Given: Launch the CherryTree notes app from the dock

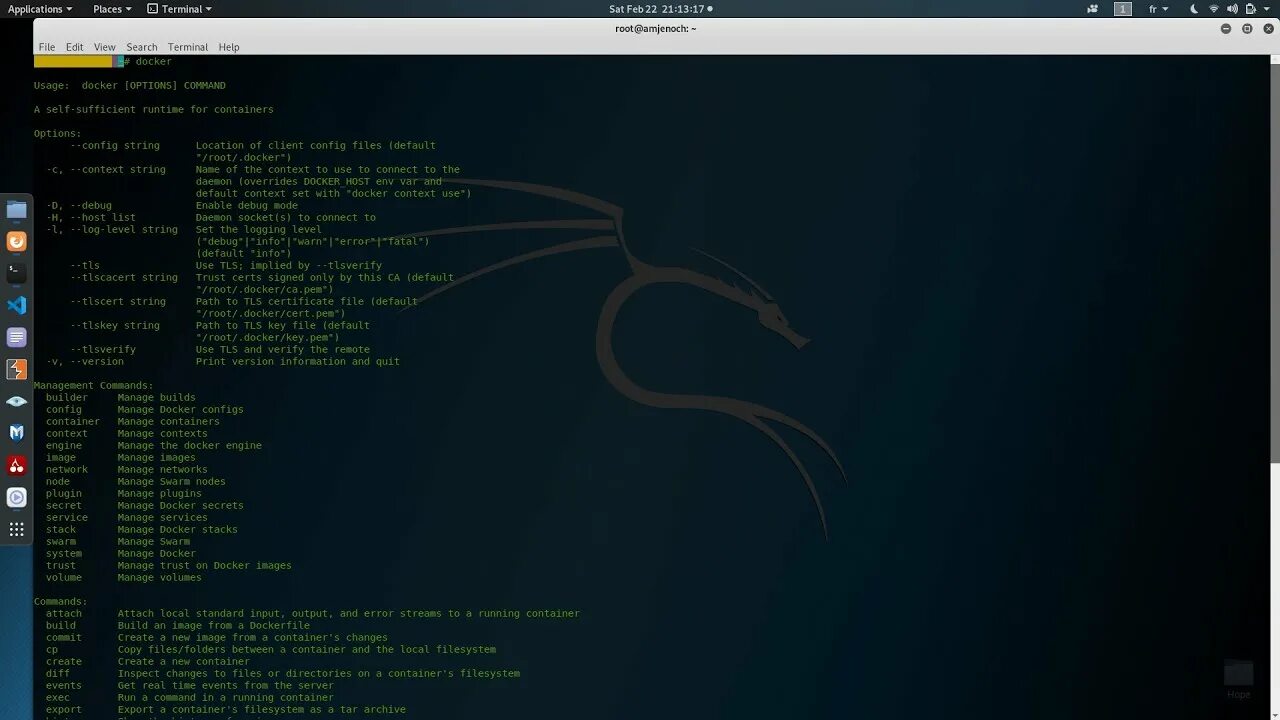Looking at the screenshot, I should point(16,465).
